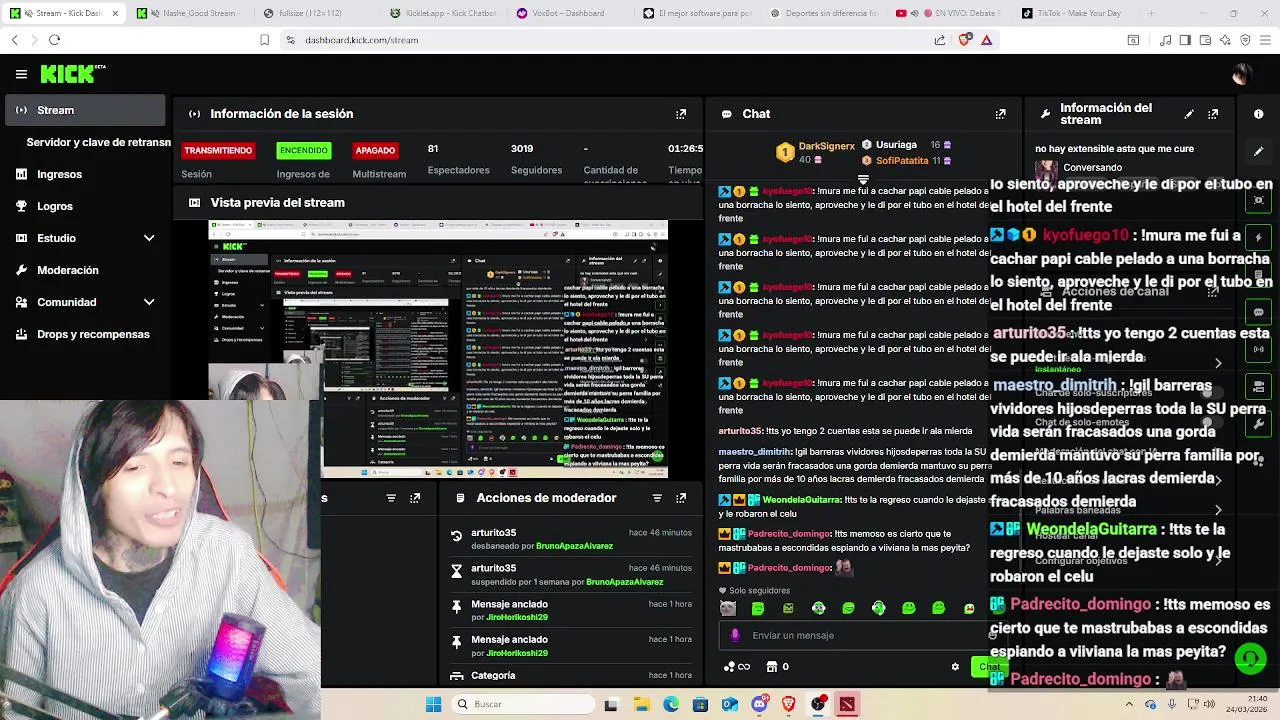Click the lightning bolt icon in right sidebar
This screenshot has height=720, width=1280.
point(1258,238)
